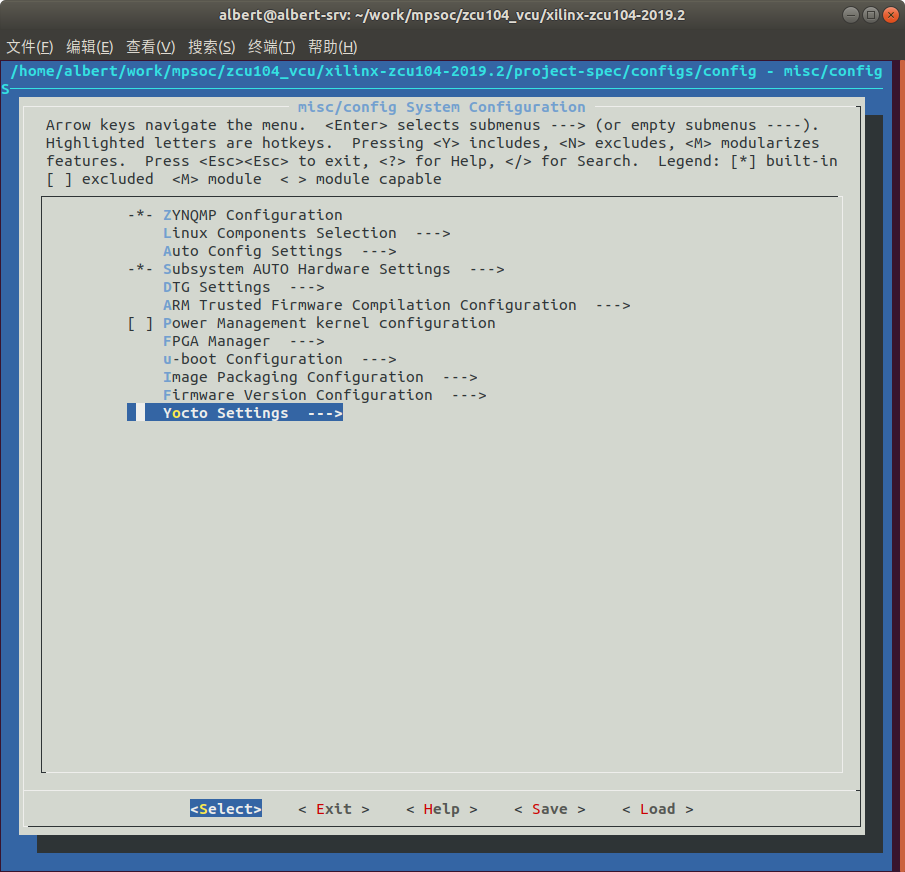Image resolution: width=905 pixels, height=872 pixels.
Task: Click the terminal window title text
Action: coord(452,15)
